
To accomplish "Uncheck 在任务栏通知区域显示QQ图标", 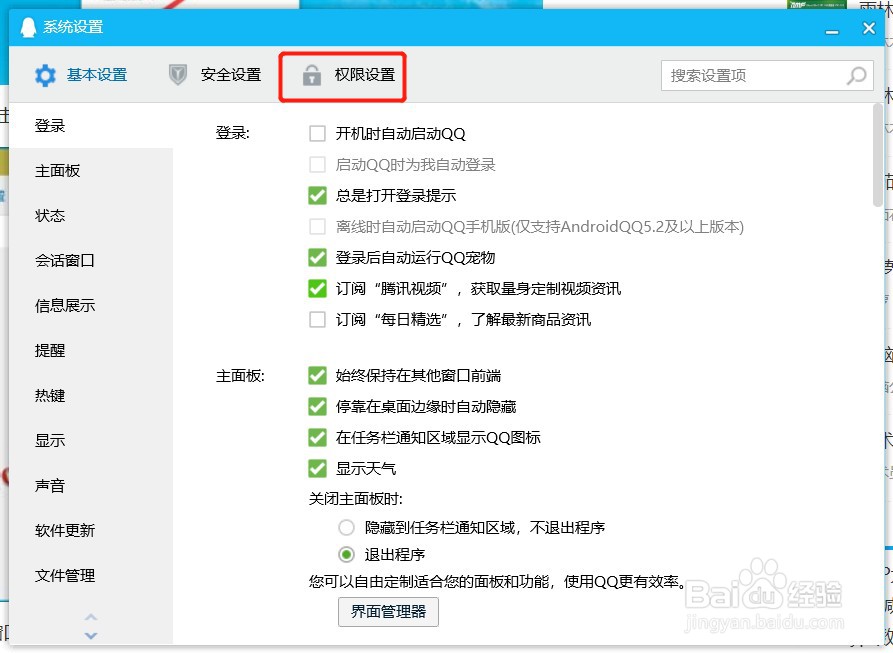I will (x=317, y=437).
